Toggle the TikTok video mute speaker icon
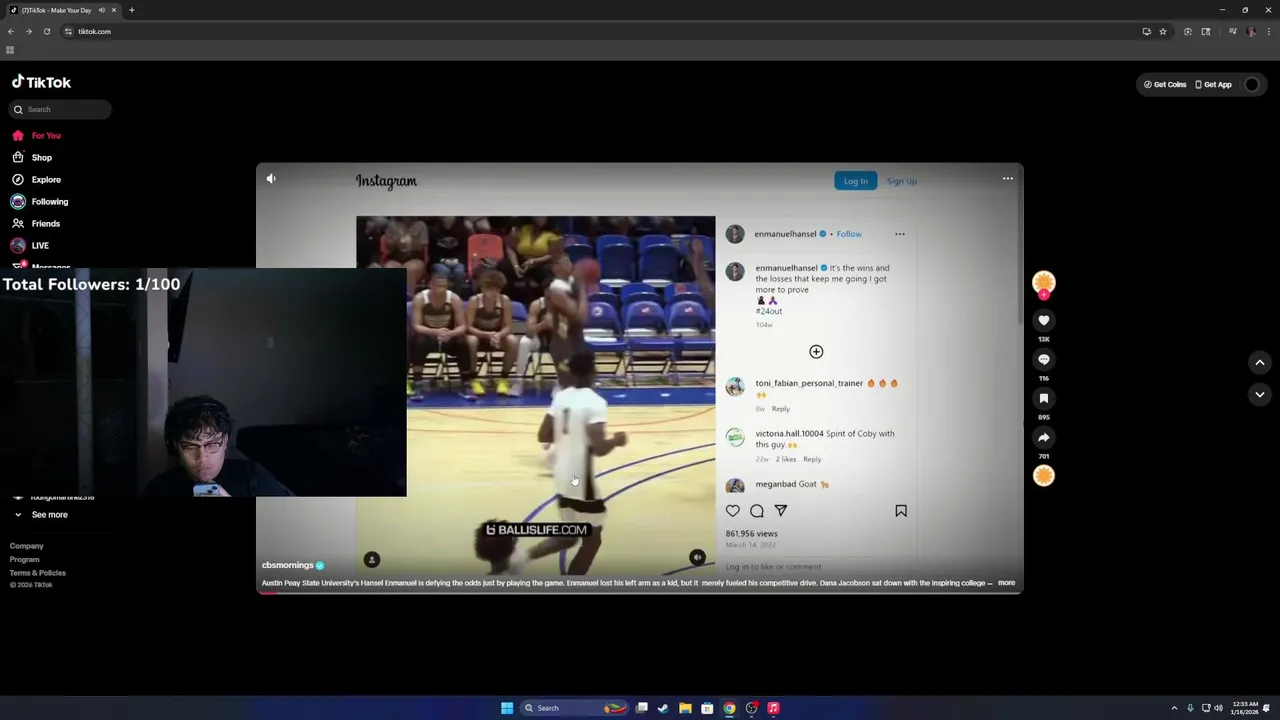Image resolution: width=1280 pixels, height=720 pixels. click(x=271, y=178)
